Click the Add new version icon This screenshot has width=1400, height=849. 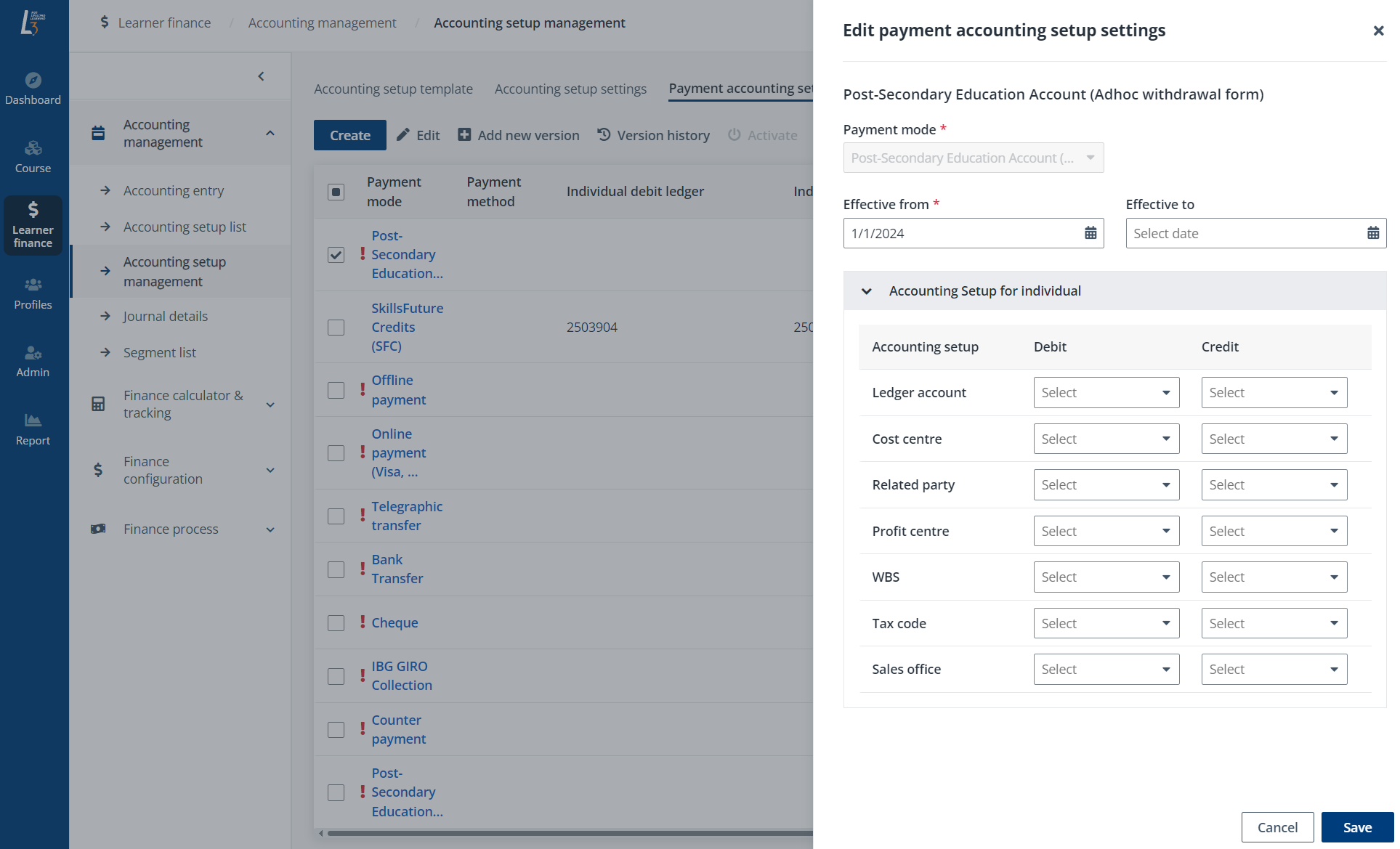click(464, 134)
